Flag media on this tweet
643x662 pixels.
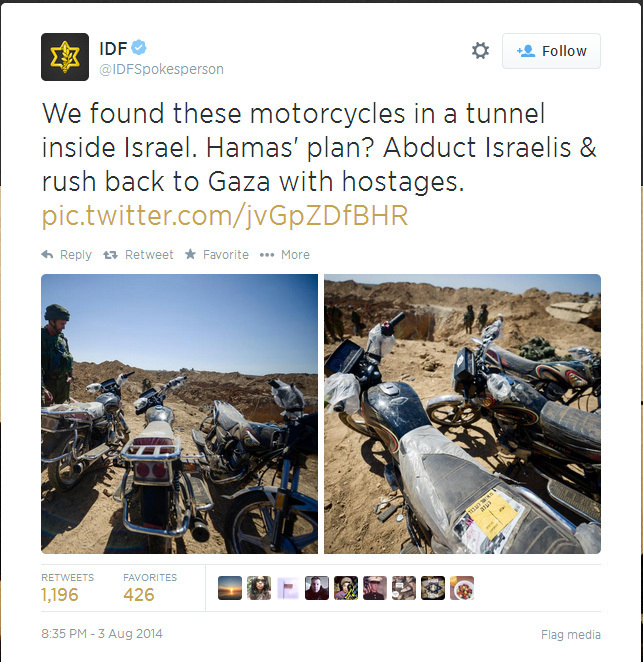point(571,635)
